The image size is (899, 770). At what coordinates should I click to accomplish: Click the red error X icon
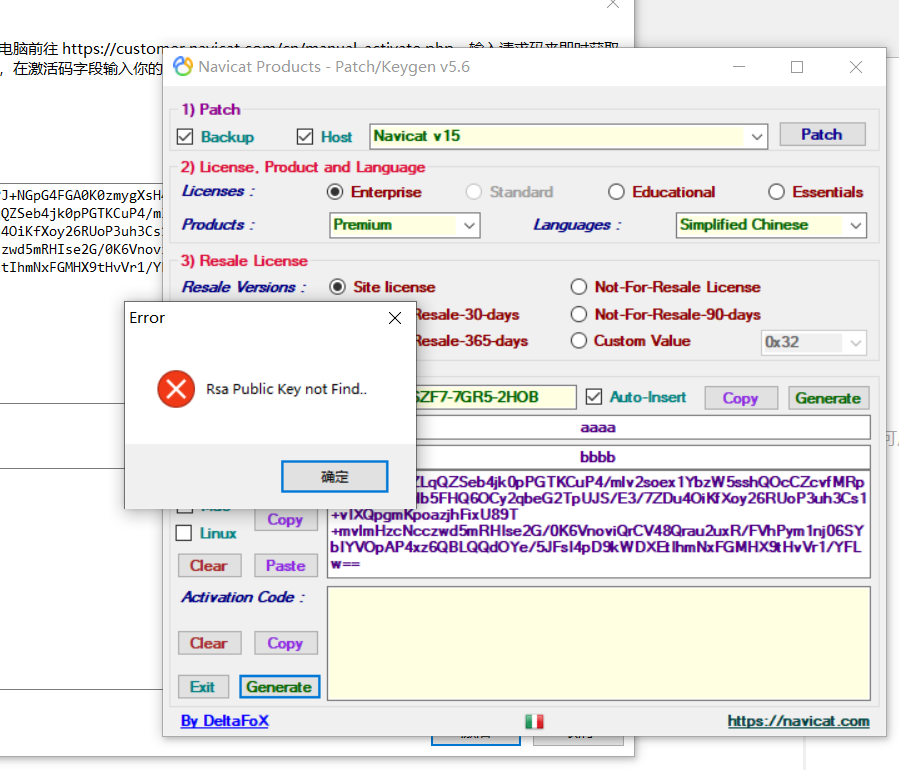tap(176, 389)
